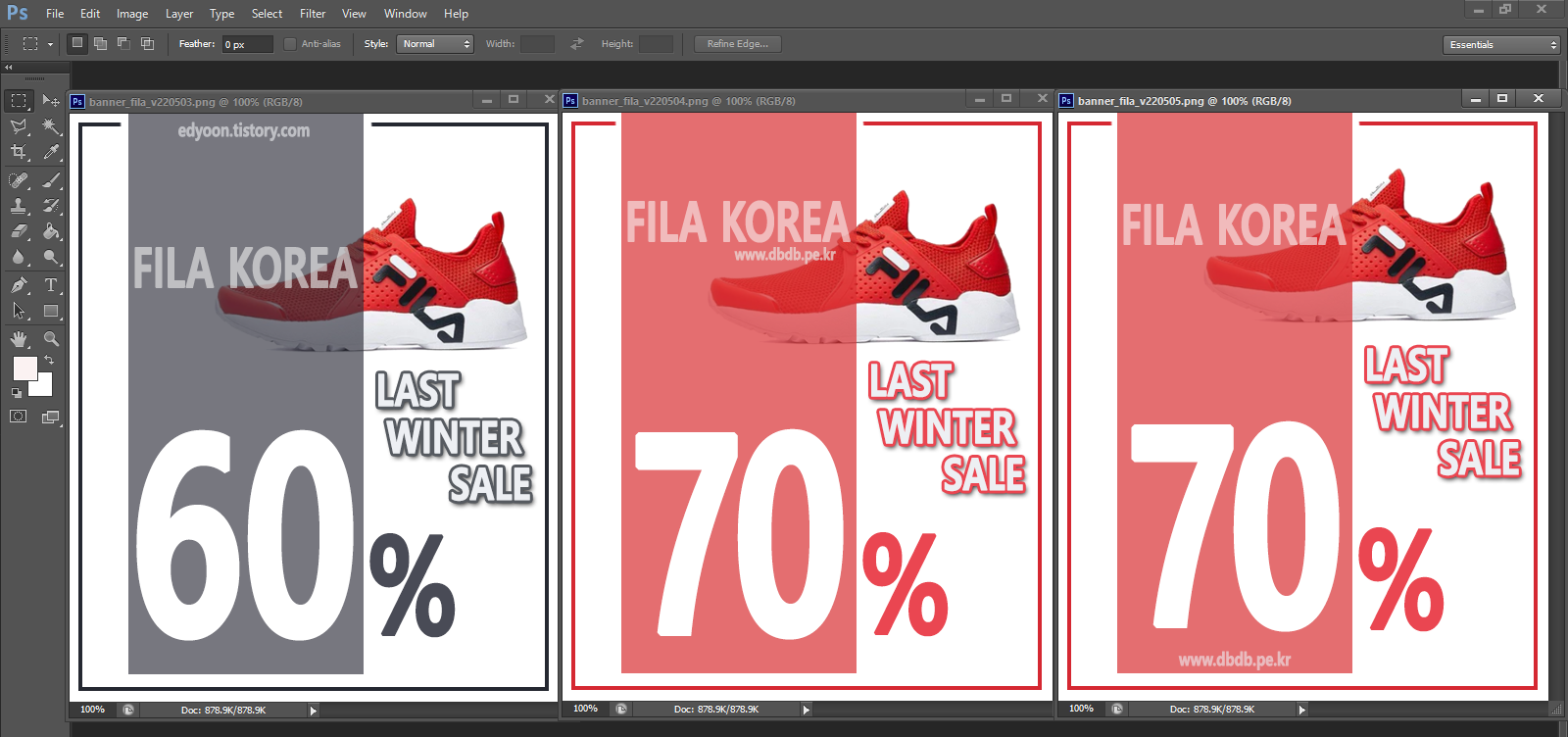Screen dimensions: 1568x737
Task: Open the View menu
Action: (354, 14)
